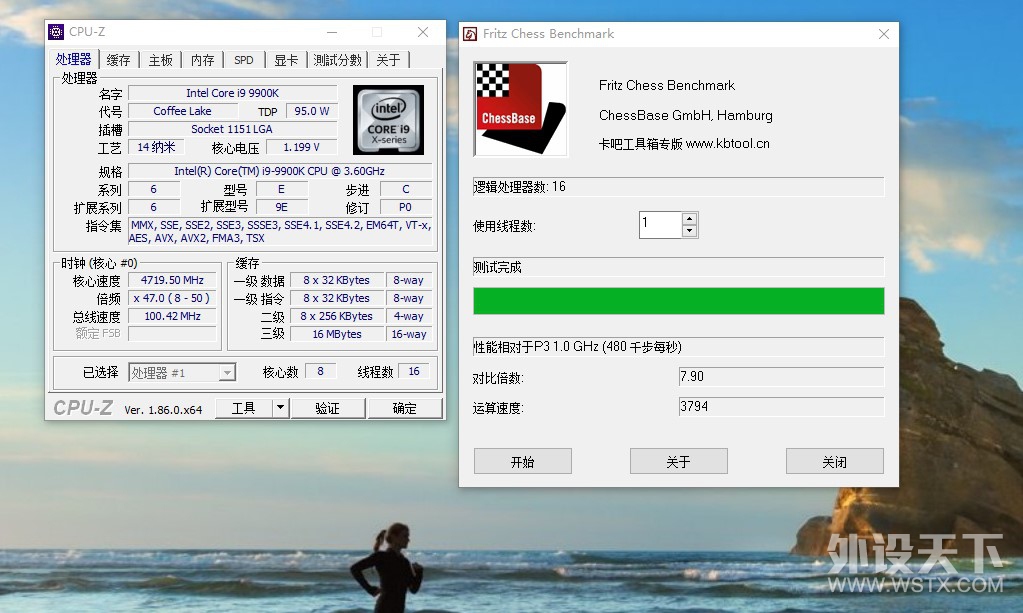Start the benchmark with the 开始 button

tap(523, 462)
